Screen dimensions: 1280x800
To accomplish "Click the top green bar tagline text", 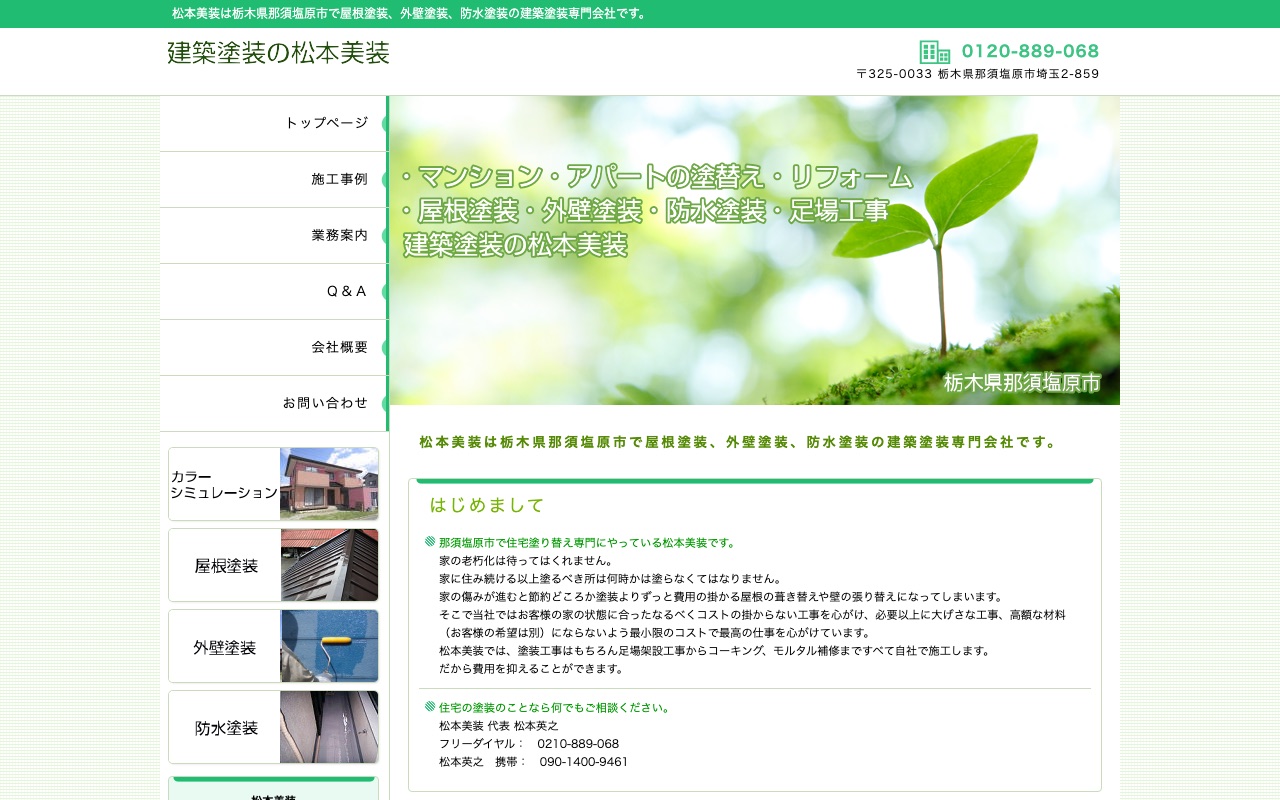I will (x=411, y=13).
